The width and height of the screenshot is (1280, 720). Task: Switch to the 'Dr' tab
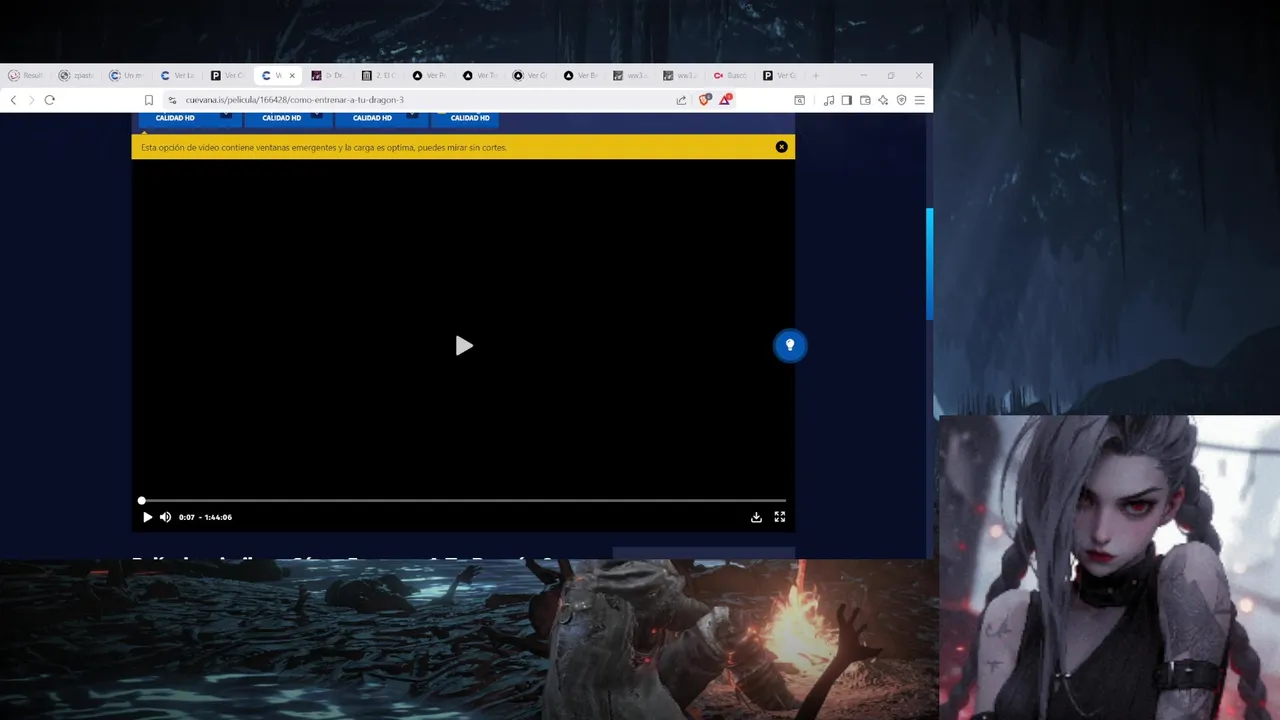329,75
